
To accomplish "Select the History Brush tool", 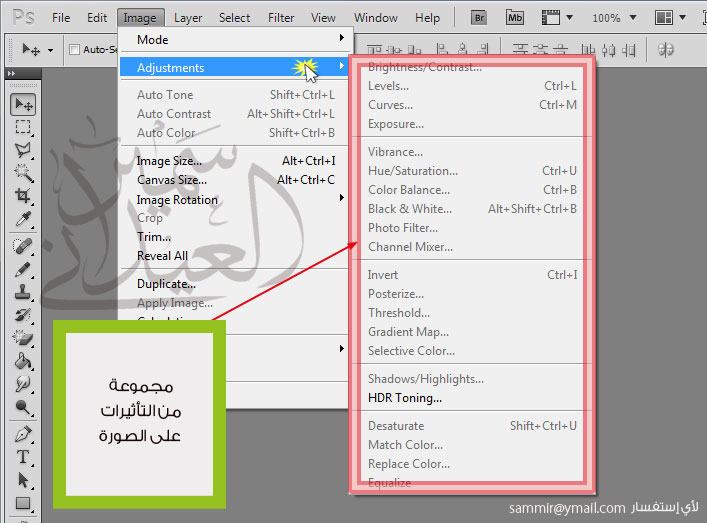I will click(x=23, y=315).
